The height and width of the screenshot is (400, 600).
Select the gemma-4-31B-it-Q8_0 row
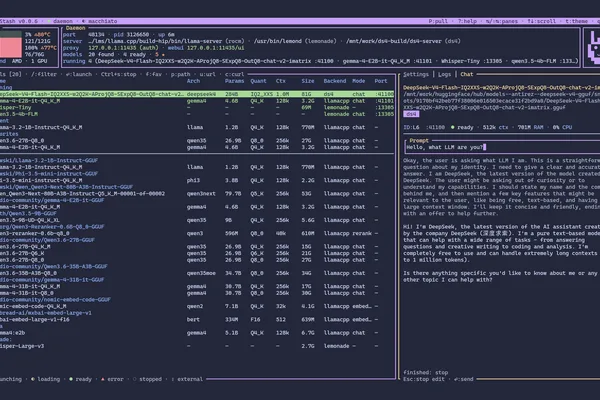click(x=197, y=293)
